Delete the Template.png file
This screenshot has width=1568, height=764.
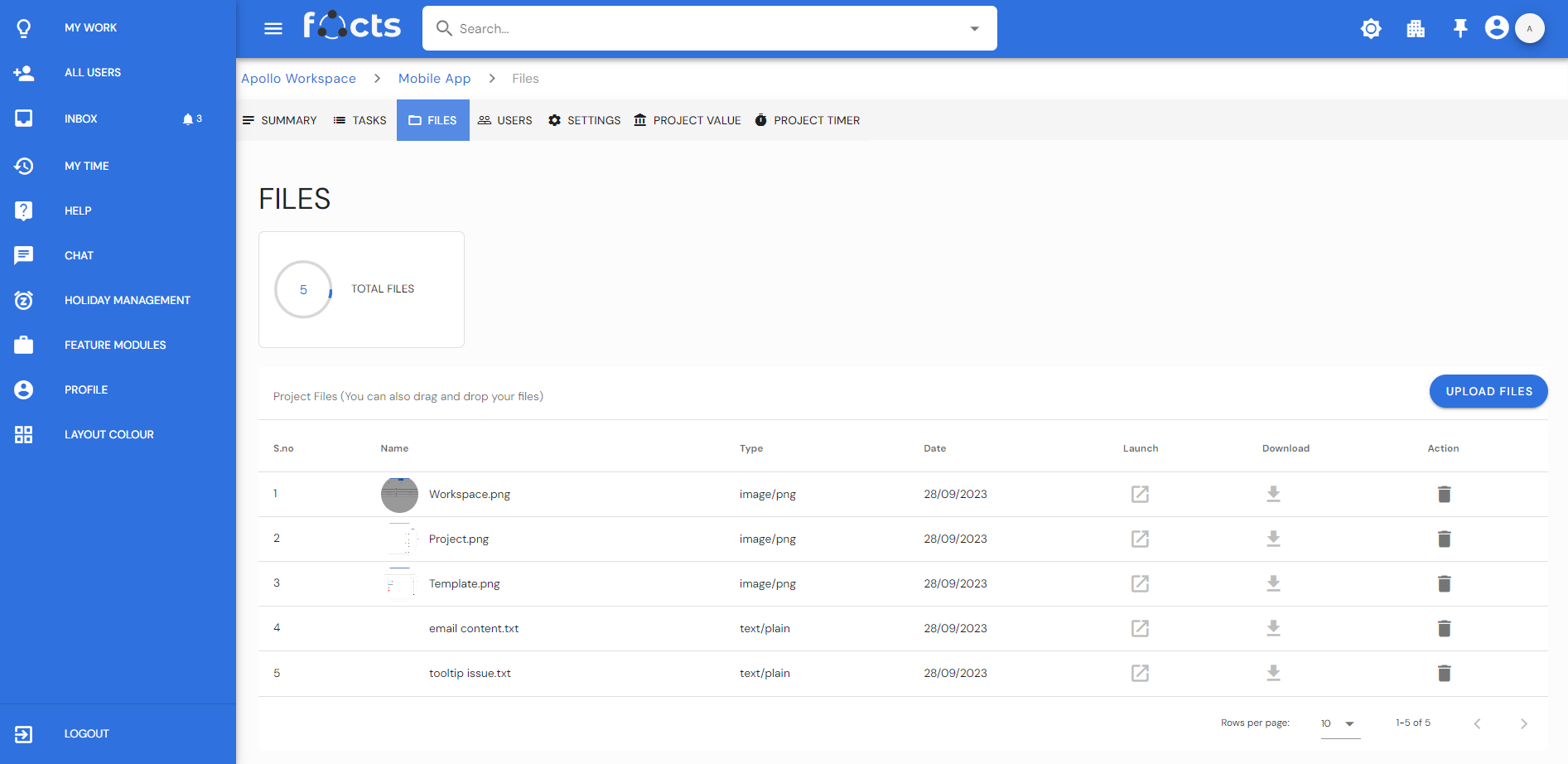tap(1444, 584)
